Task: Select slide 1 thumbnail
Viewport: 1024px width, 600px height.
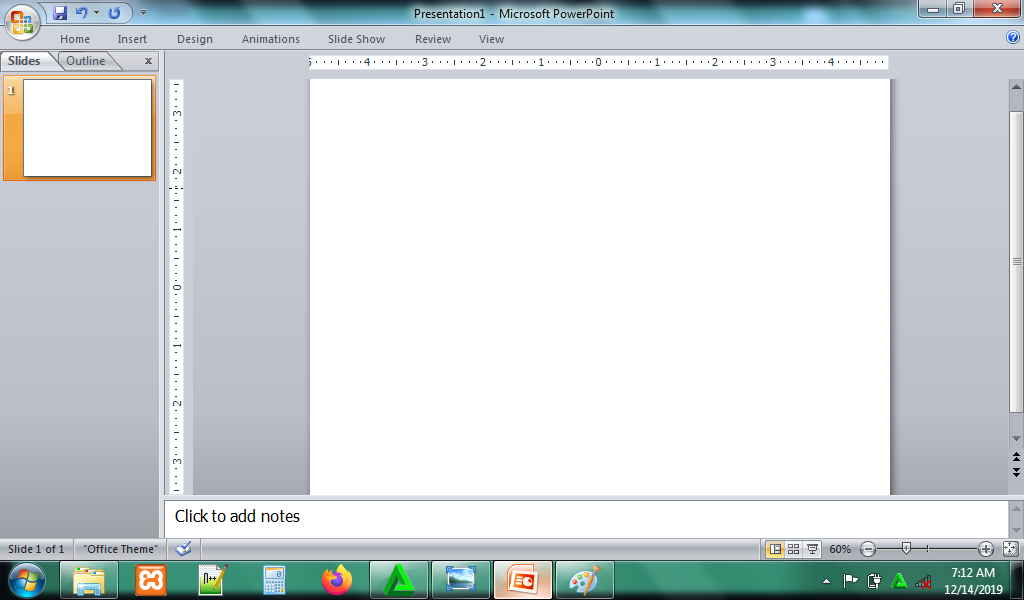Action: coord(87,128)
